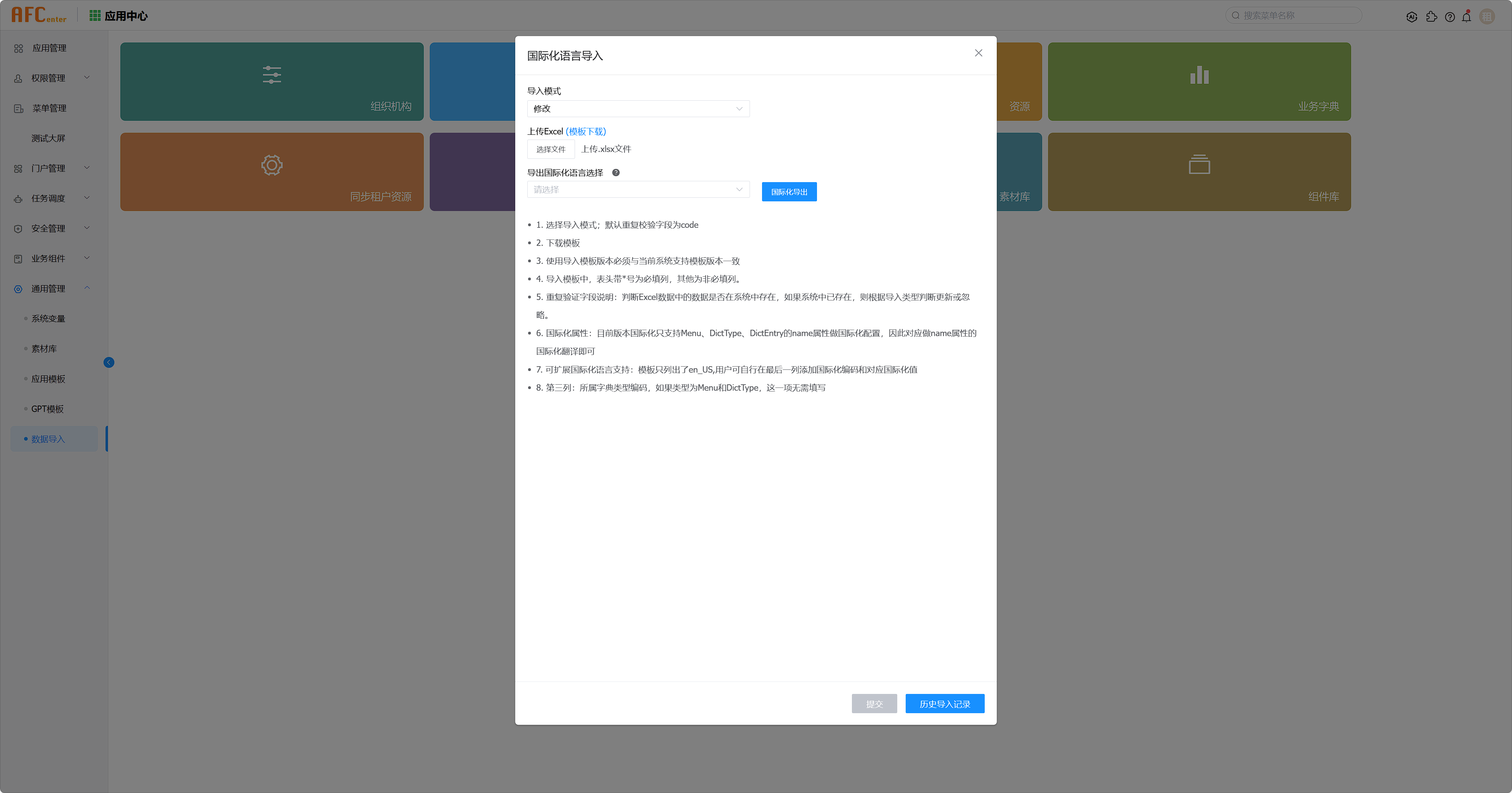The height and width of the screenshot is (793, 1512).
Task: Select 系统变量 in the sidebar
Action: [48, 318]
